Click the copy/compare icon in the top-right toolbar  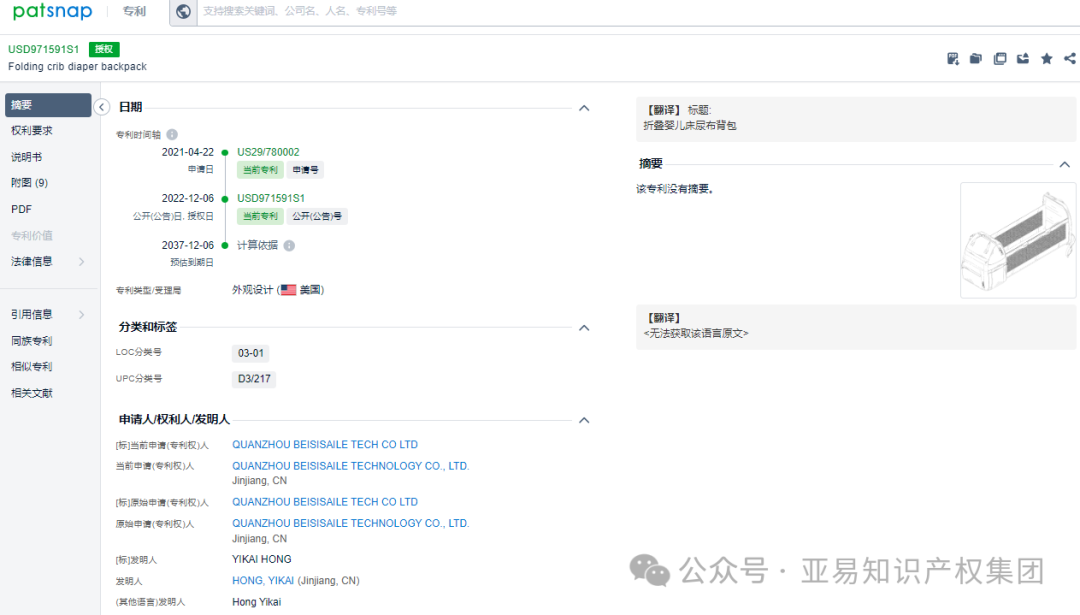coord(1000,59)
